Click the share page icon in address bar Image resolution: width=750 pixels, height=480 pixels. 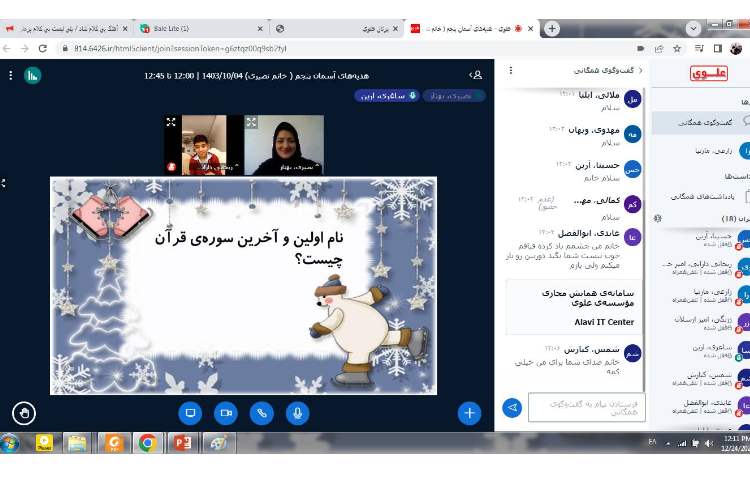pyautogui.click(x=659, y=48)
